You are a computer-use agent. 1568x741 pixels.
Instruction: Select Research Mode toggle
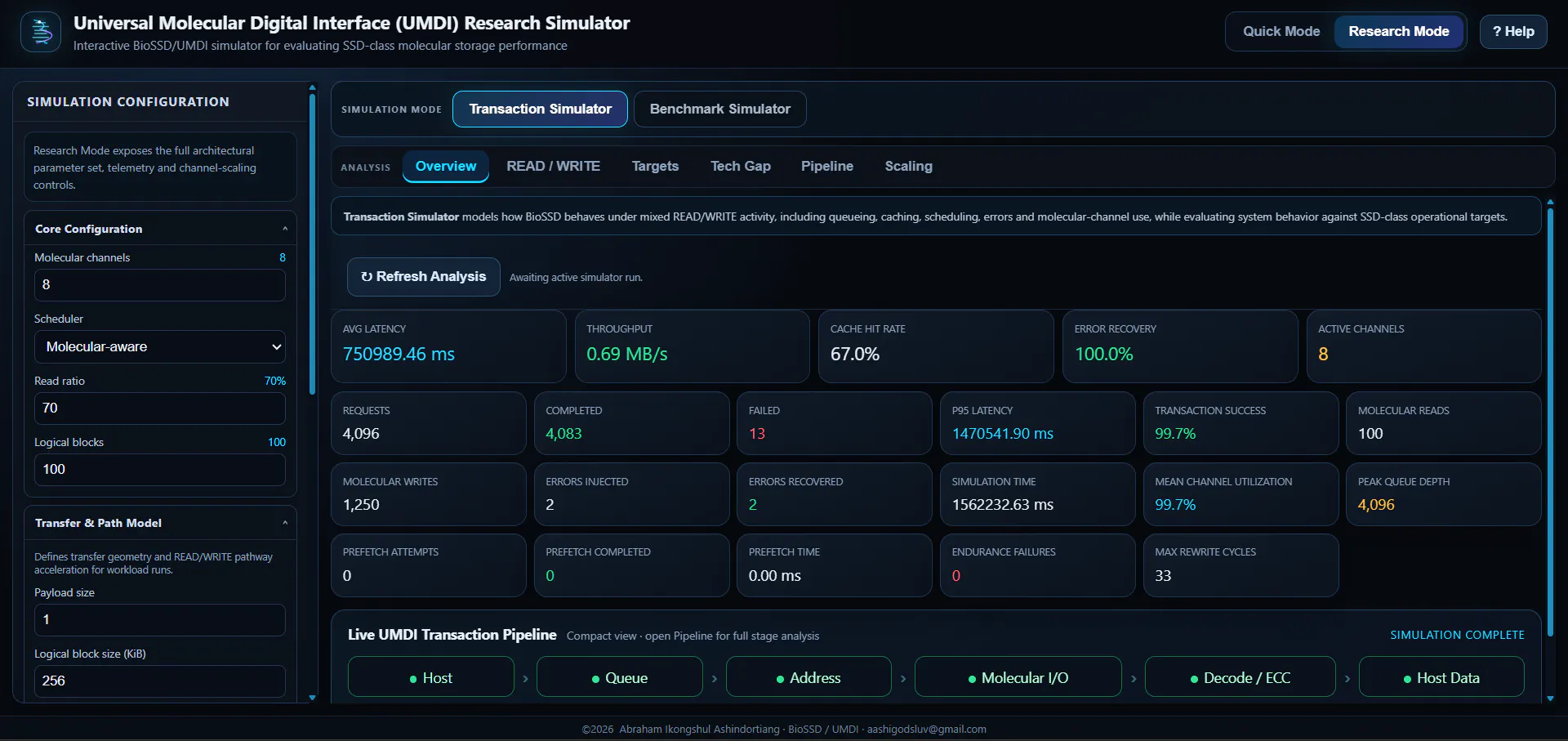click(x=1398, y=32)
